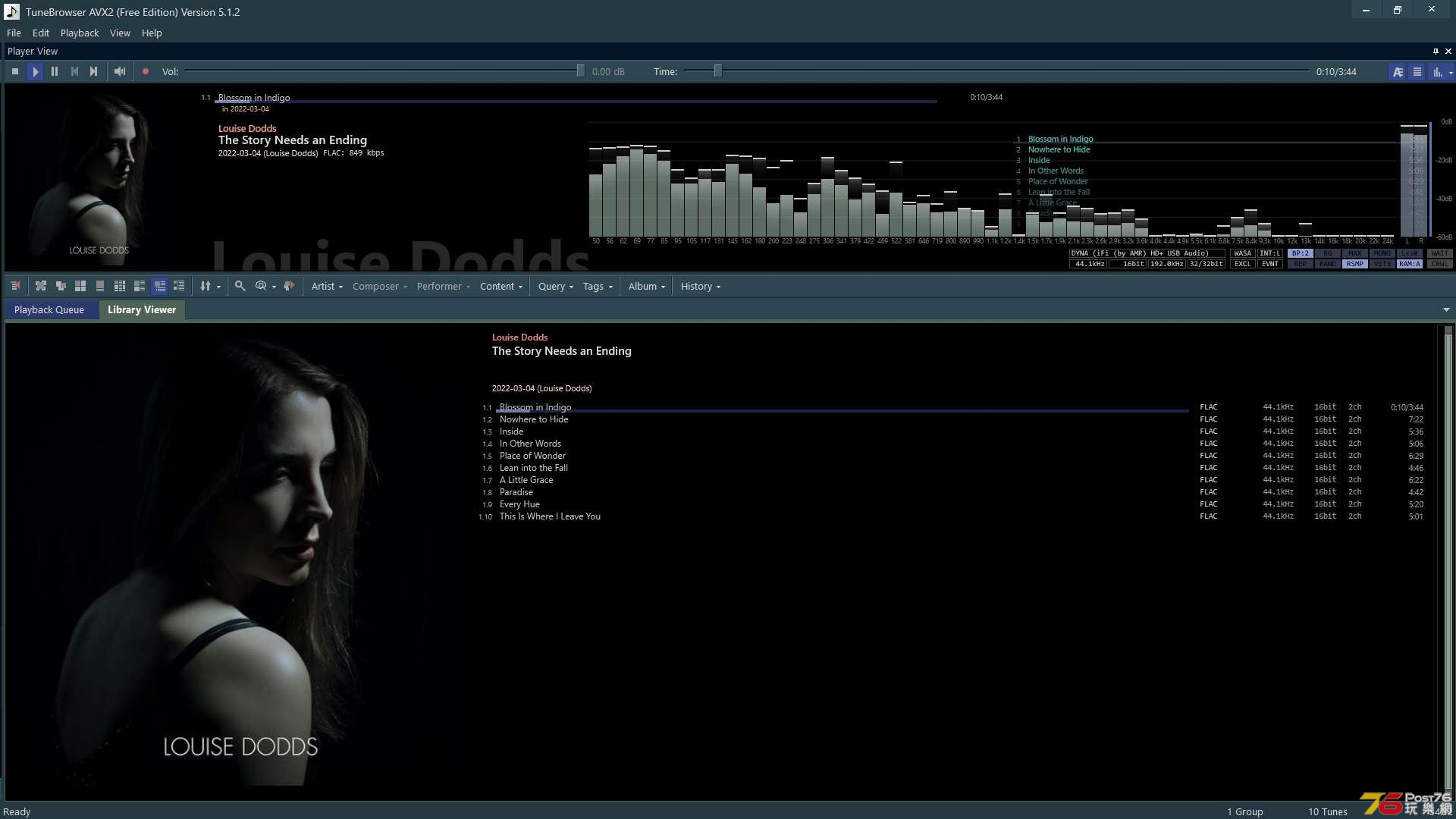Open the Help menu

coord(152,33)
